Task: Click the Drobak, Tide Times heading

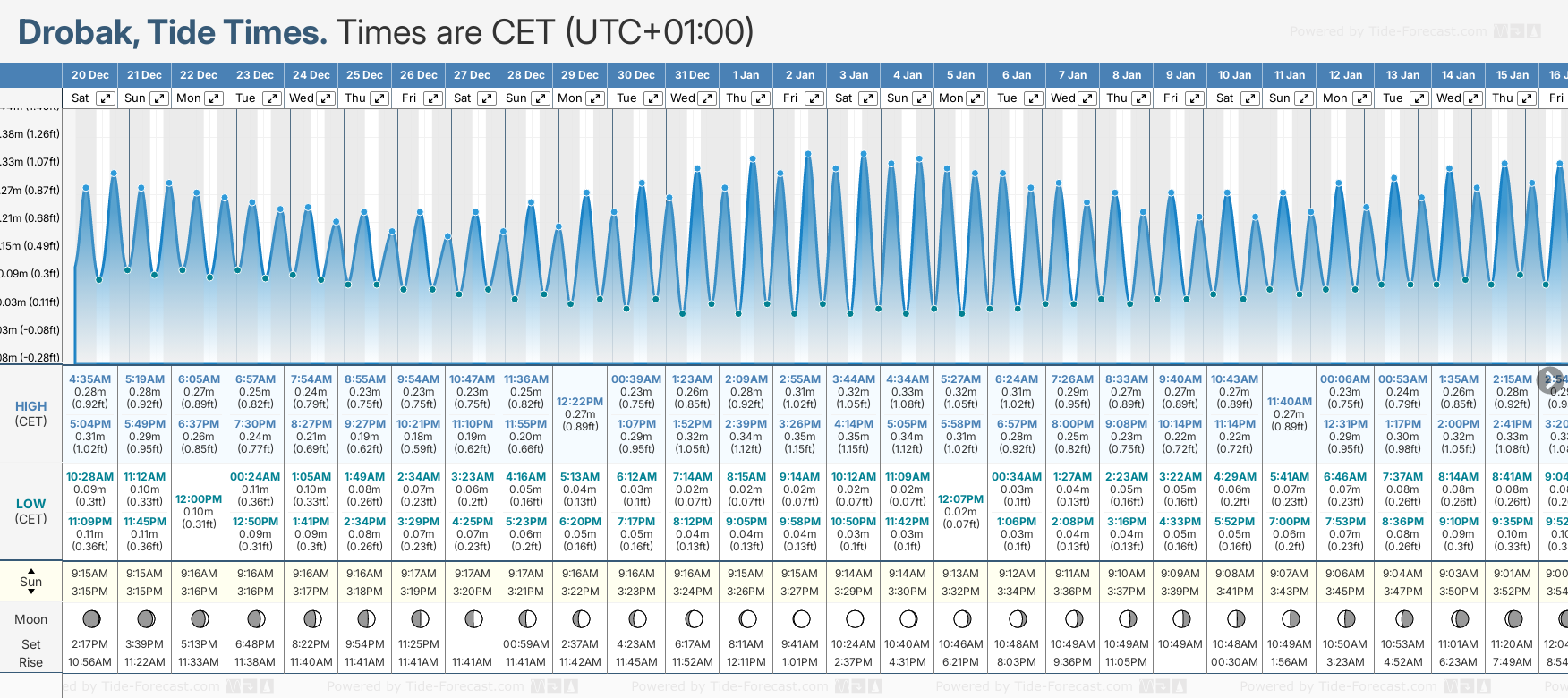Action: tap(173, 32)
